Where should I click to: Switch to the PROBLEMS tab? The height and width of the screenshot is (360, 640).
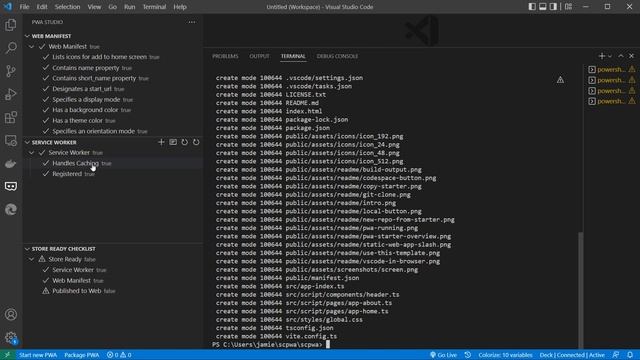click(225, 56)
